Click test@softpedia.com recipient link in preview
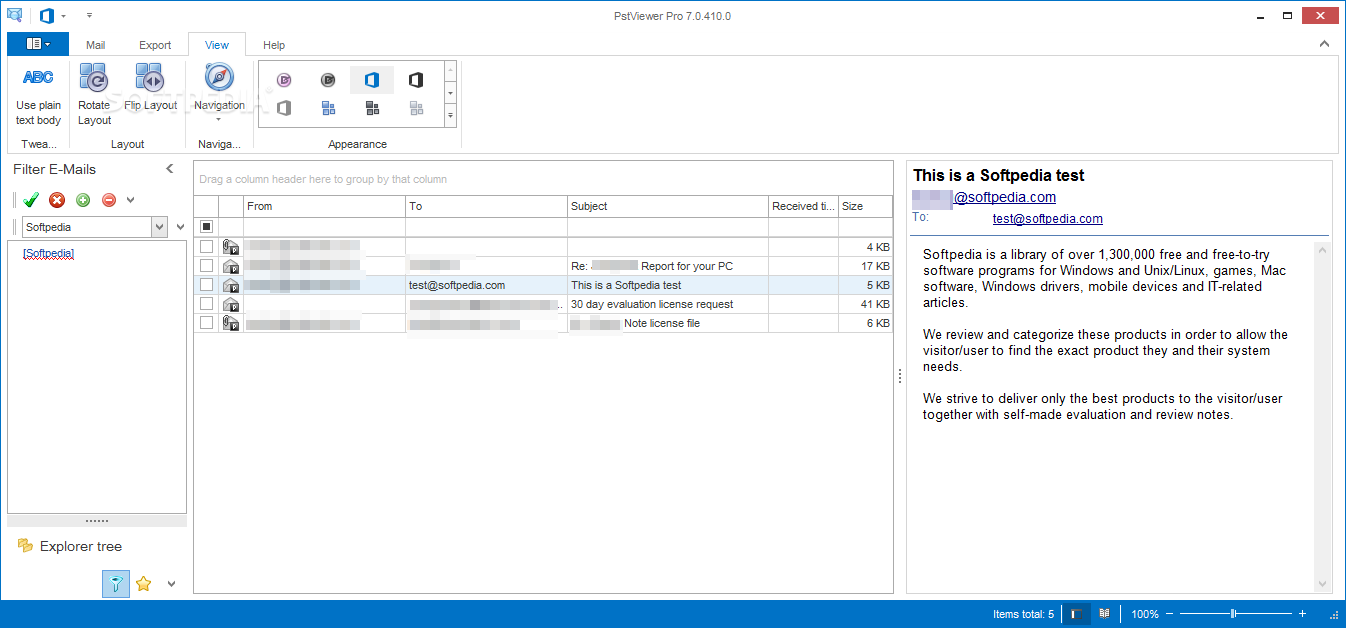1346x628 pixels. pyautogui.click(x=1048, y=218)
